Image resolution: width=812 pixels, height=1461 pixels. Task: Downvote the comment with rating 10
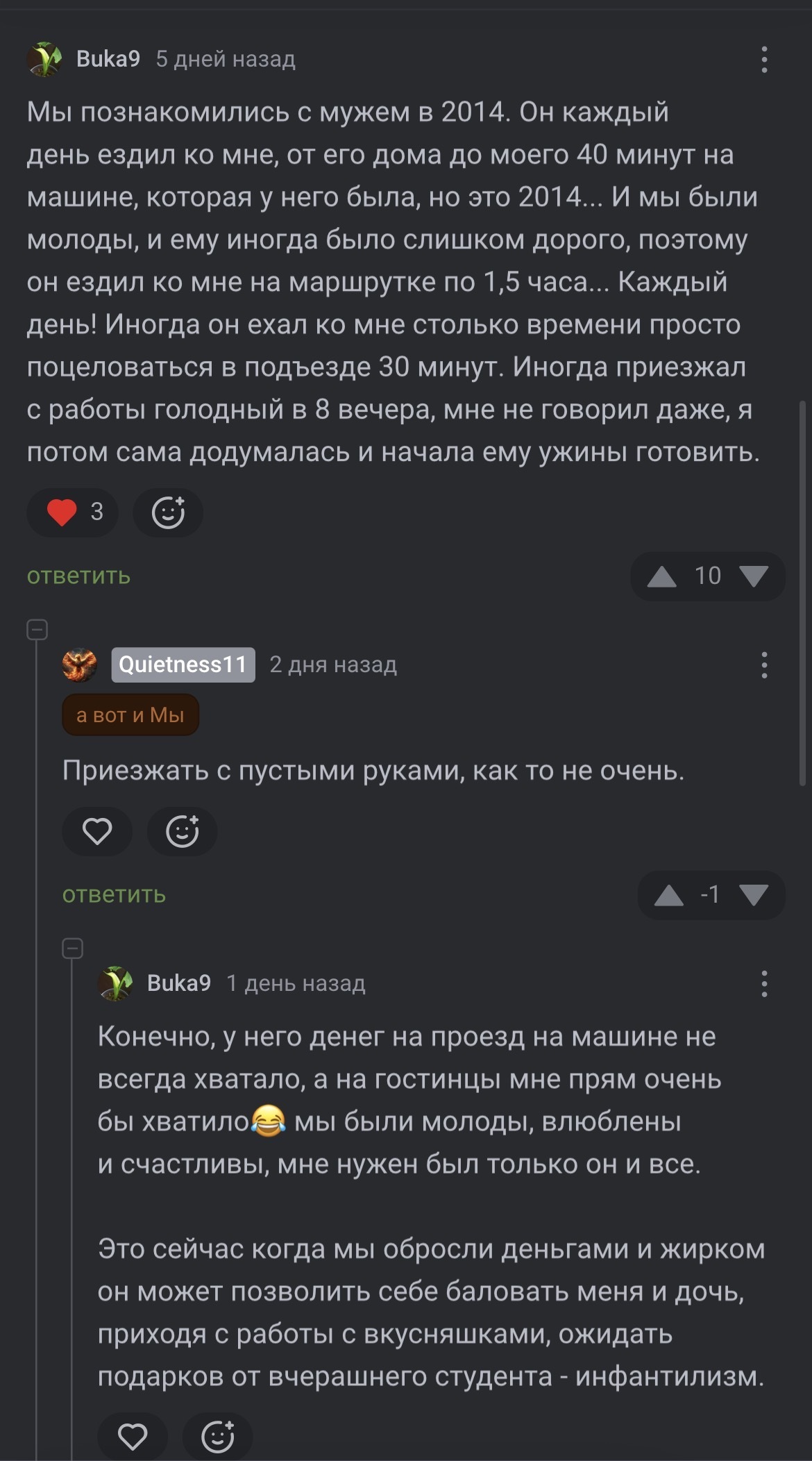click(x=754, y=576)
